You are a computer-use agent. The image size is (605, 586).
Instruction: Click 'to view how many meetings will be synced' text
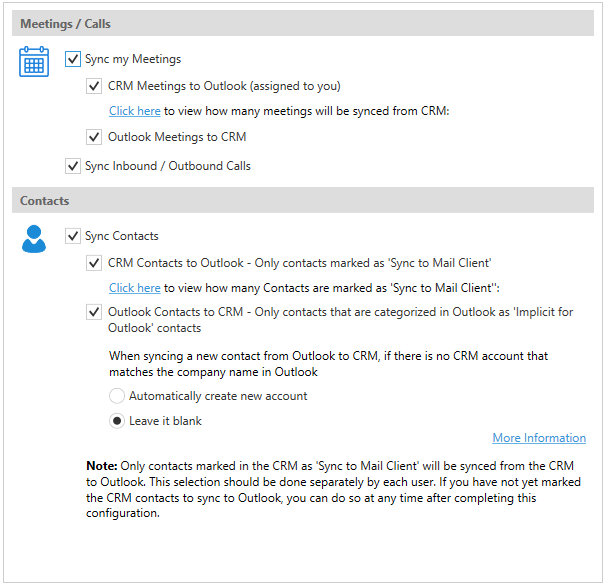coord(307,111)
